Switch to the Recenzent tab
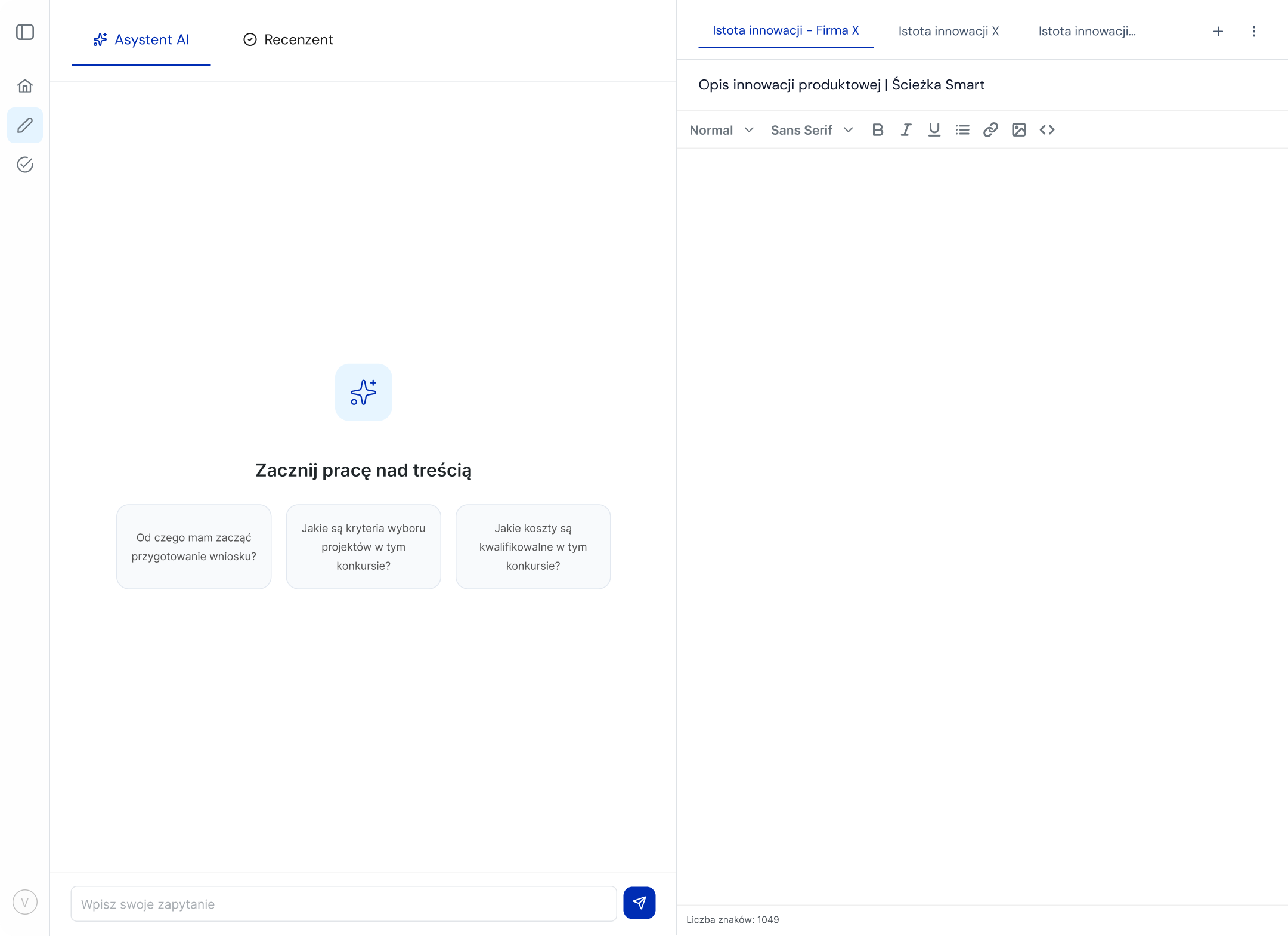The width and height of the screenshot is (1288, 936). [x=288, y=40]
